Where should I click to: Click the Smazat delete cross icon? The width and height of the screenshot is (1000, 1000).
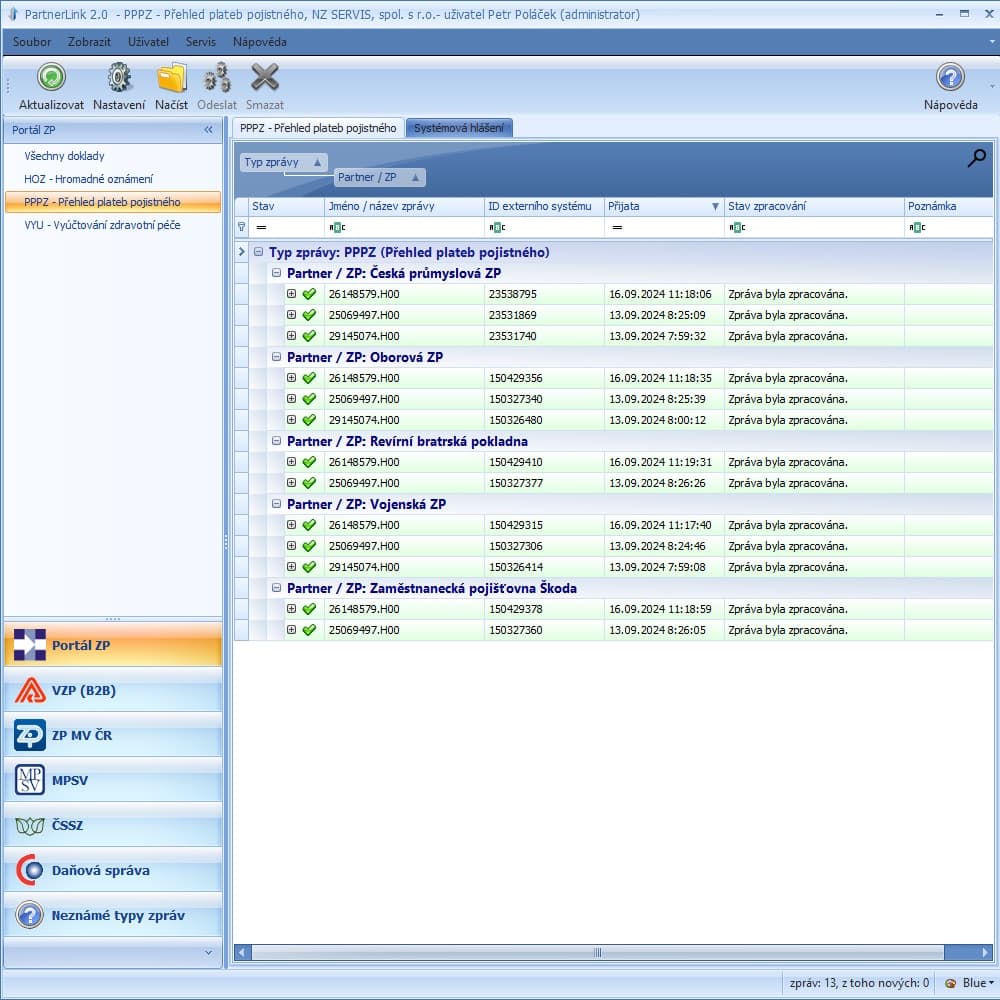point(265,78)
